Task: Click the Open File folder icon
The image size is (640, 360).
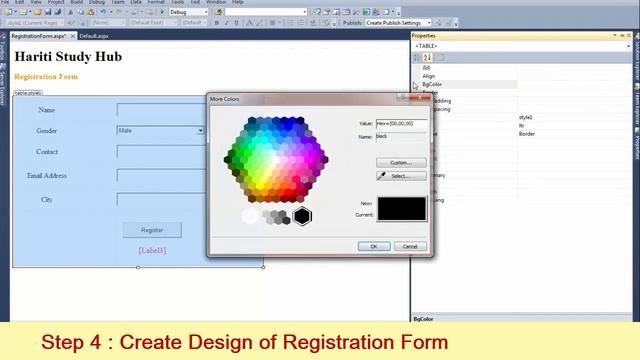Action: point(38,12)
